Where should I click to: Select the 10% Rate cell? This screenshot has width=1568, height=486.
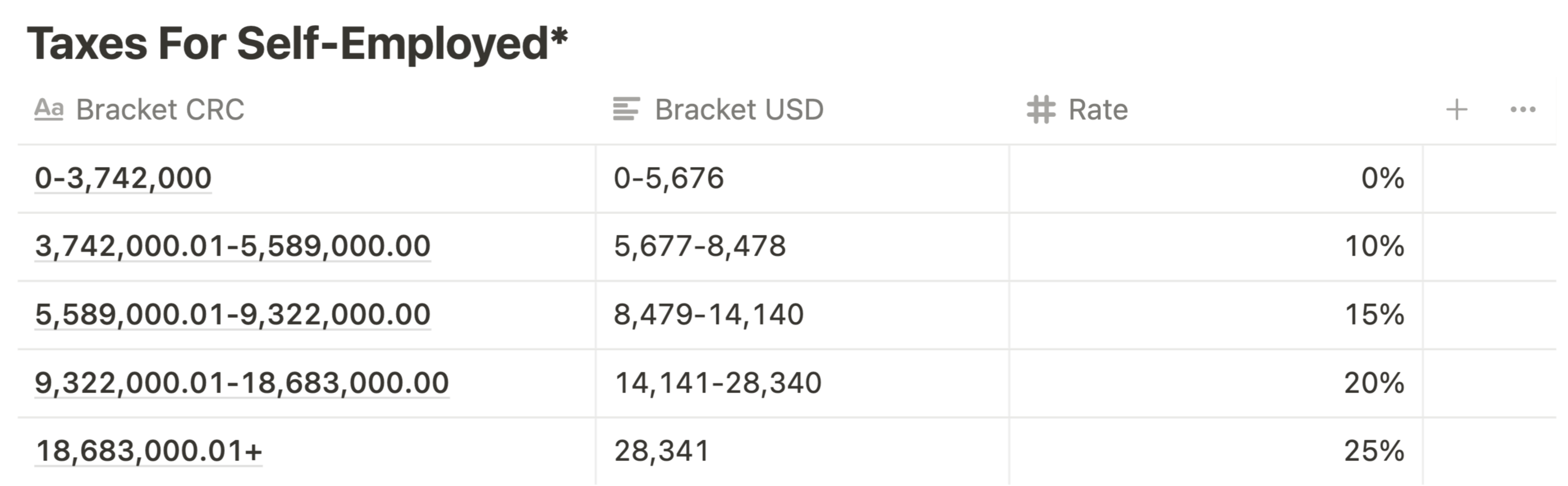1216,247
